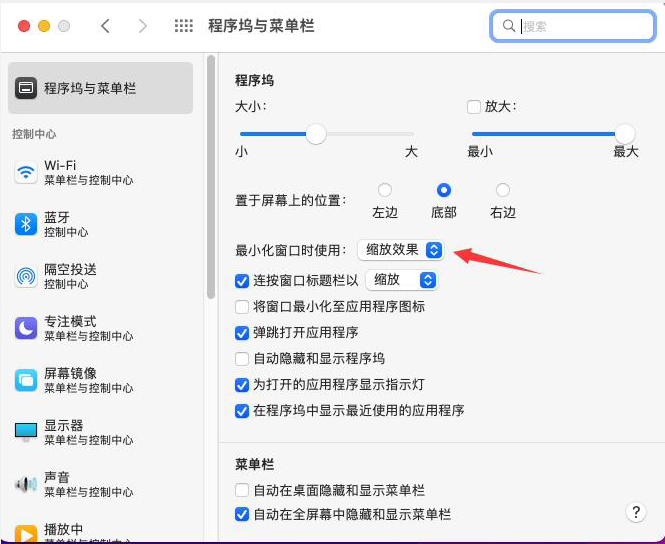Enable 自动在桌面隐藏和显示菜单栏 checkbox
Screen dimensions: 665x544
(242, 491)
